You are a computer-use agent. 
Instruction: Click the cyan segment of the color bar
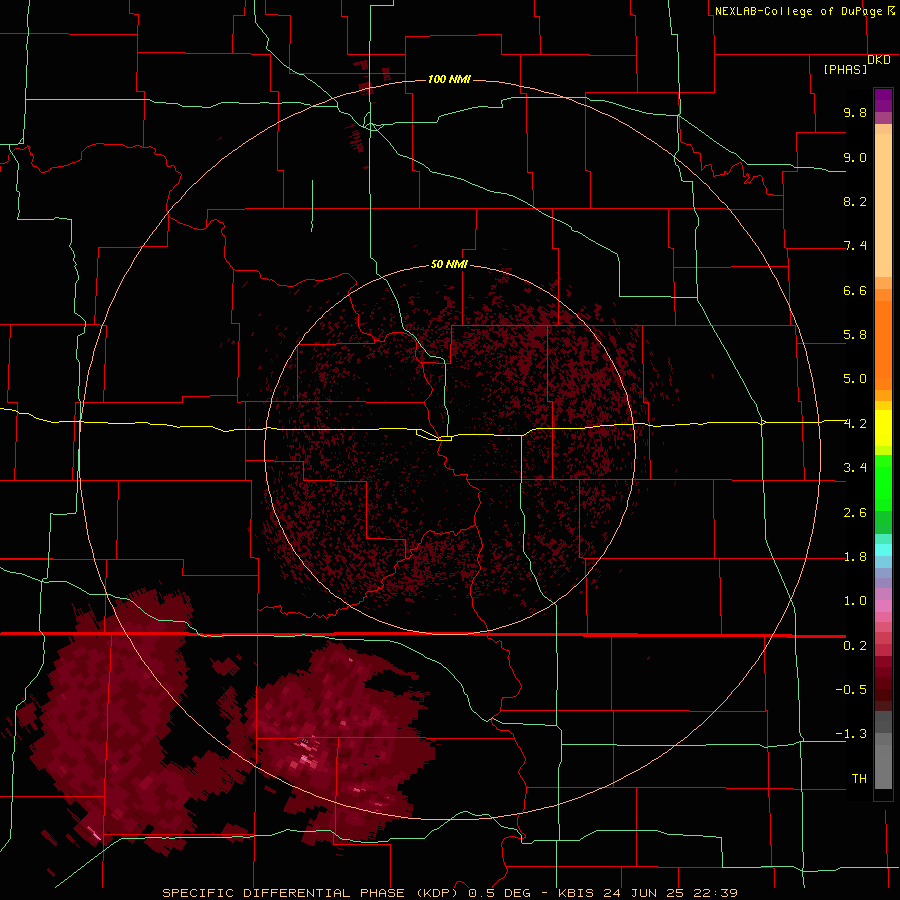pos(883,550)
